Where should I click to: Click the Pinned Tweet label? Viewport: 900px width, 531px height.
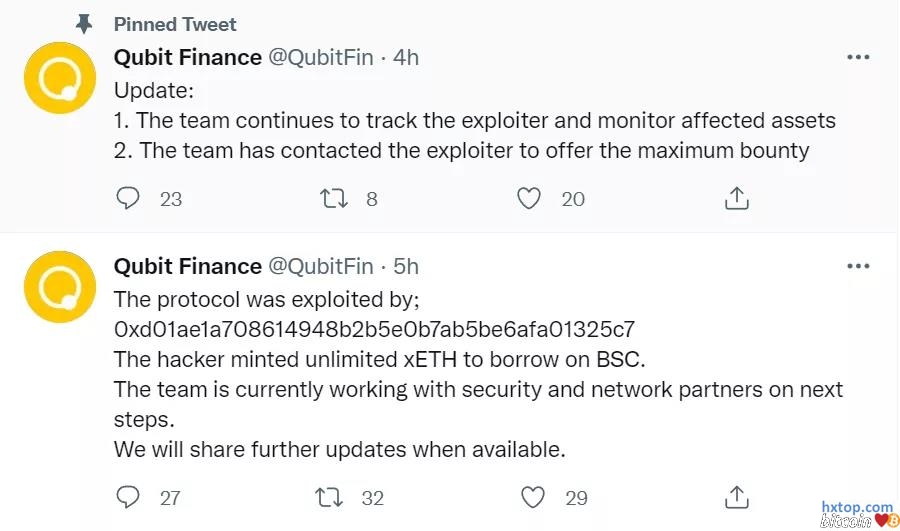(175, 23)
